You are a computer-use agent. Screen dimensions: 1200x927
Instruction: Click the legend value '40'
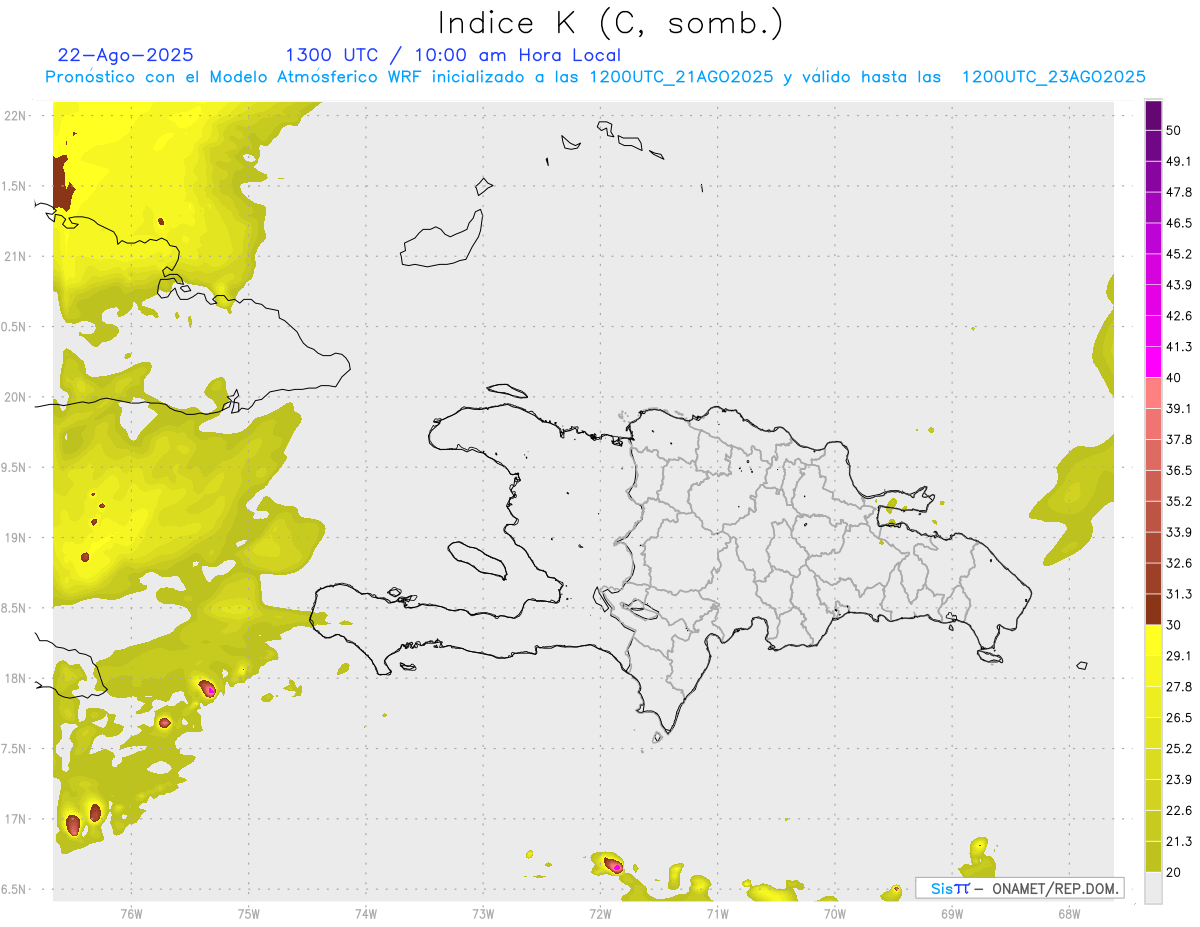pos(1174,378)
